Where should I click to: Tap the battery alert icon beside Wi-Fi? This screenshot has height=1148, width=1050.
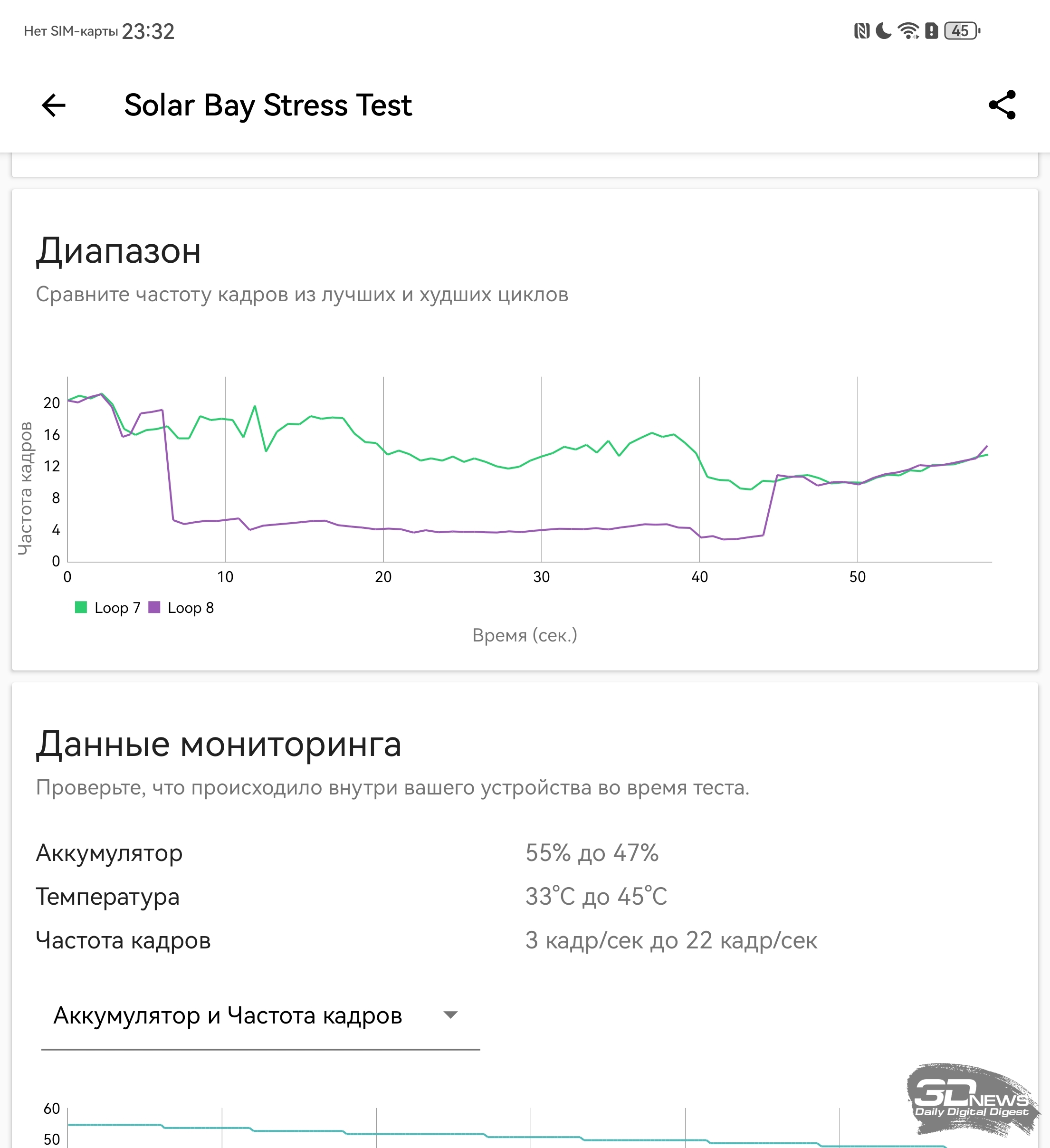(x=932, y=31)
